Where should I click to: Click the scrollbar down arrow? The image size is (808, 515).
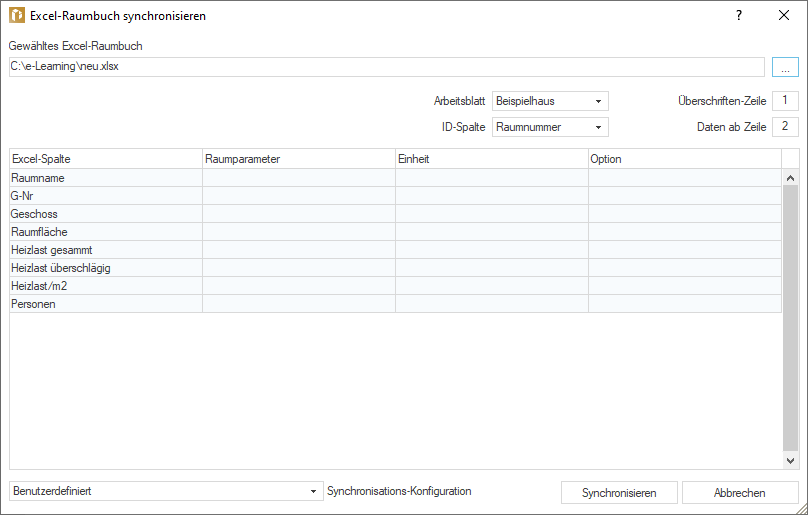790,461
